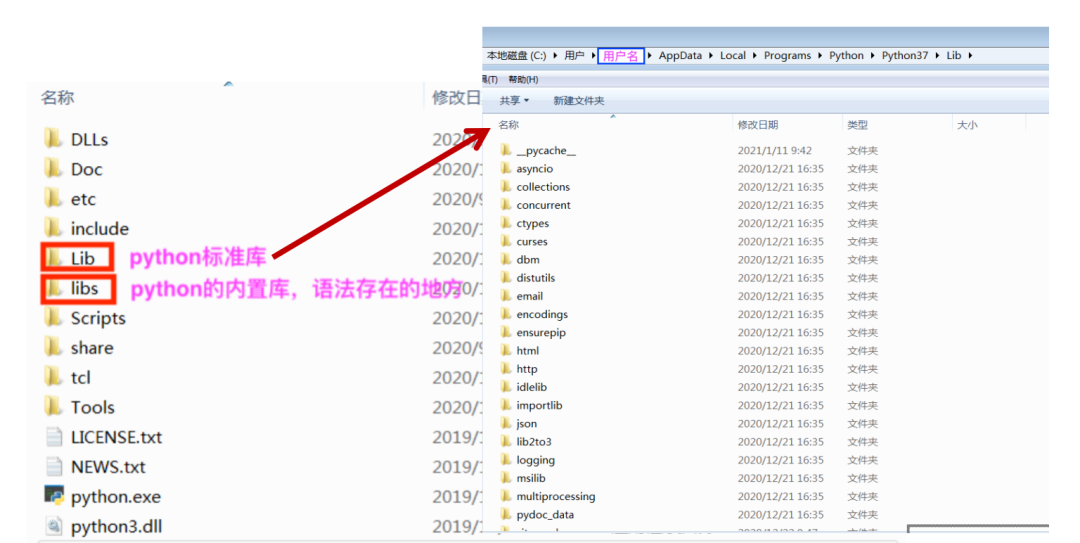Image resolution: width=1080 pixels, height=543 pixels.
Task: Go to AppData breadcrumb segment
Action: [680, 55]
